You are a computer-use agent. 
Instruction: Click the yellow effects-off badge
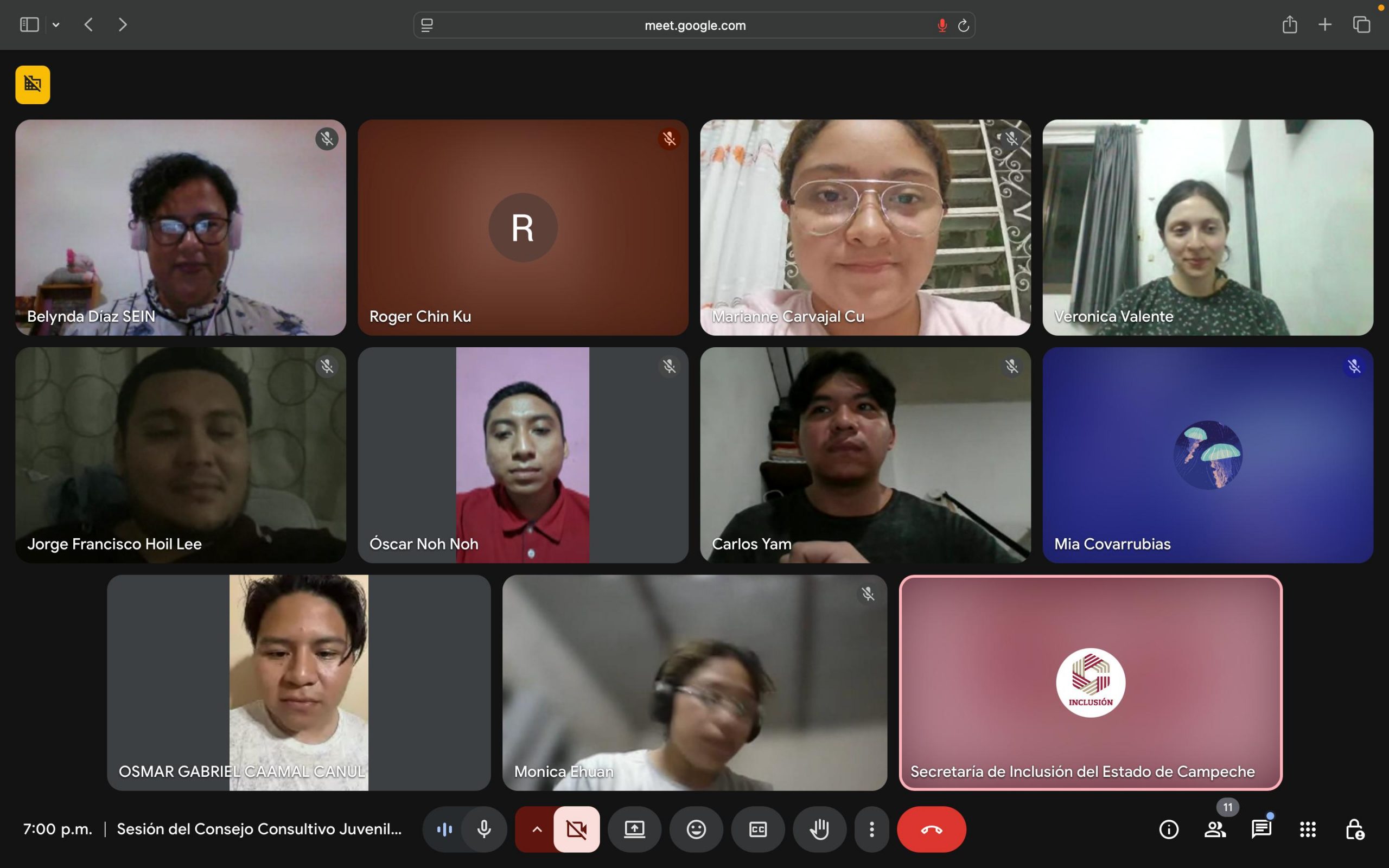(33, 85)
